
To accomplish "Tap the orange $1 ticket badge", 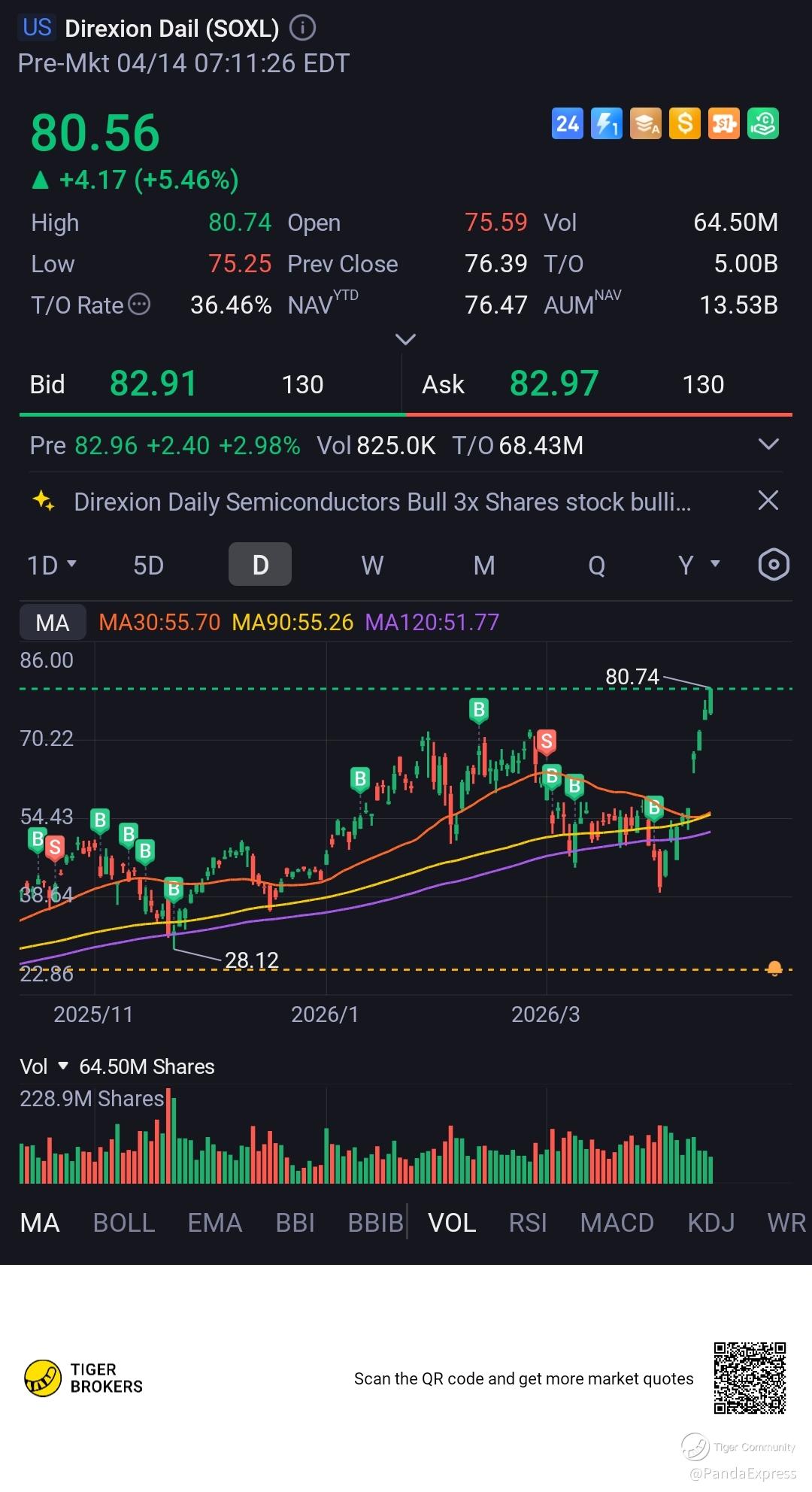I will 724,123.
